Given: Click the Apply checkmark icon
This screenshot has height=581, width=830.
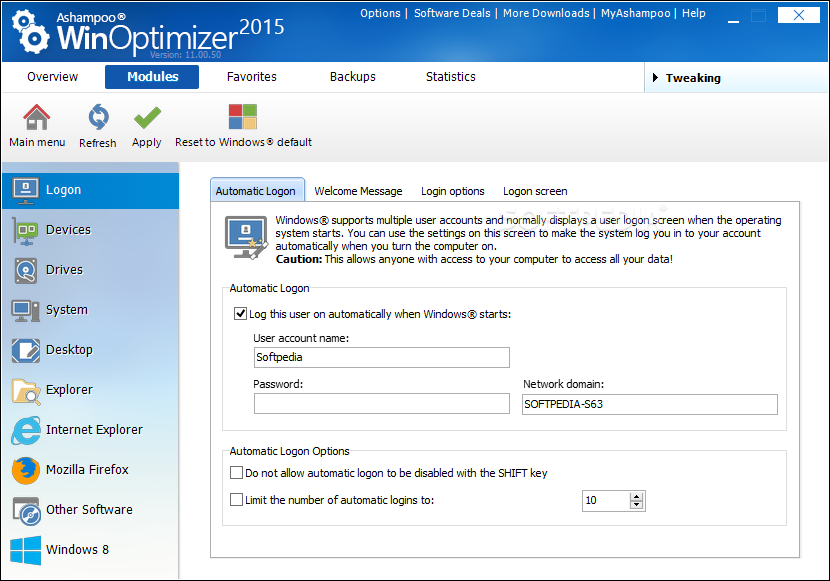Looking at the screenshot, I should point(147,117).
